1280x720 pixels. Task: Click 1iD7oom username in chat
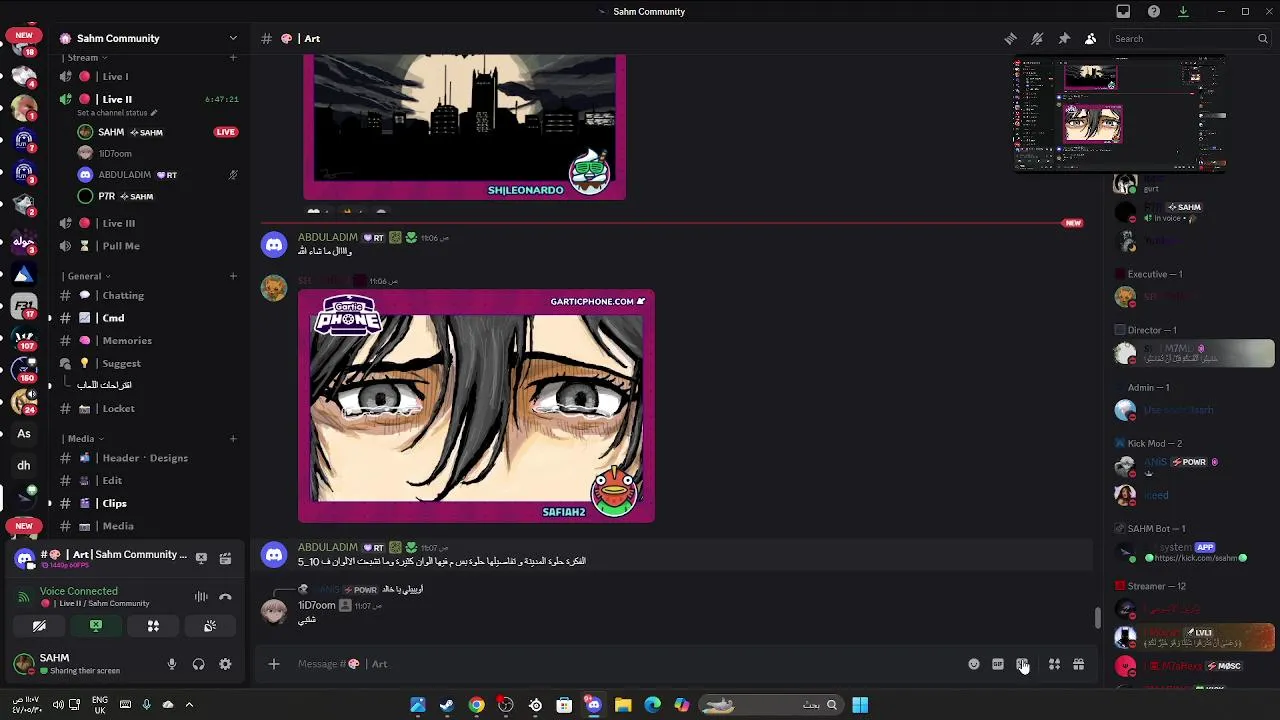click(x=317, y=606)
